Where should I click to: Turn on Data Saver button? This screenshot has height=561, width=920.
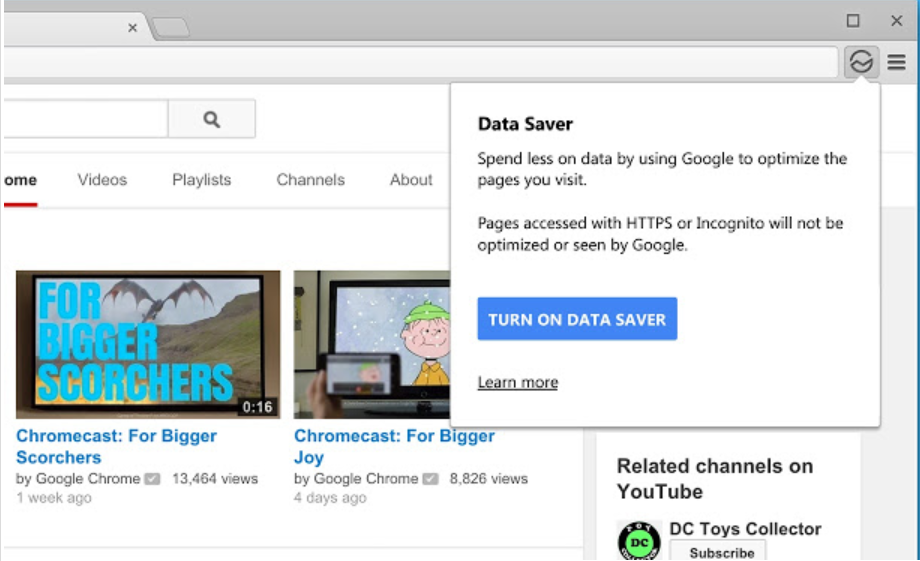pyautogui.click(x=577, y=319)
